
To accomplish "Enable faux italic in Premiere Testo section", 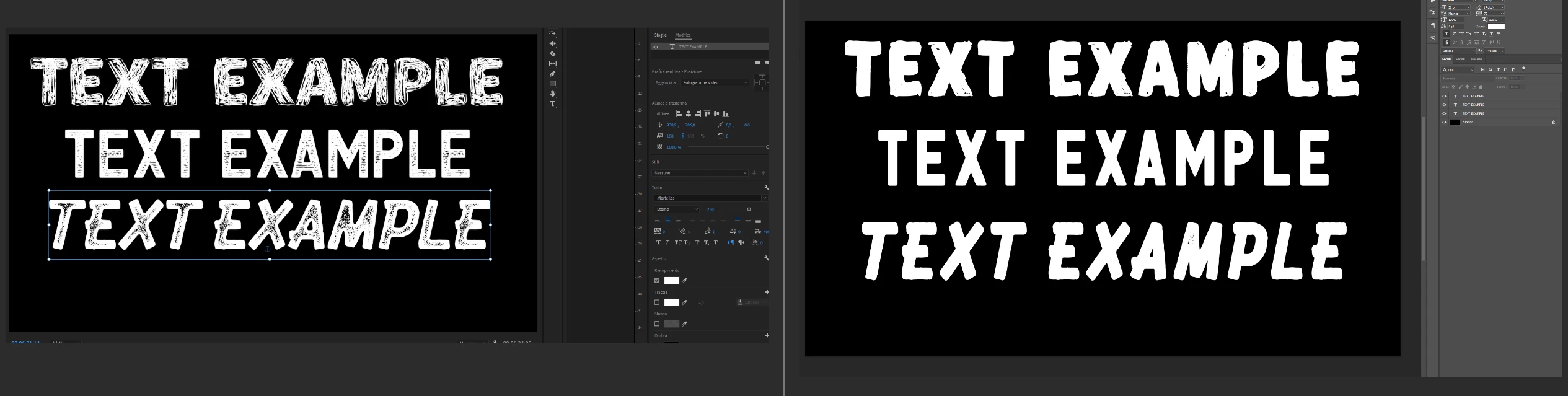I will pos(667,242).
